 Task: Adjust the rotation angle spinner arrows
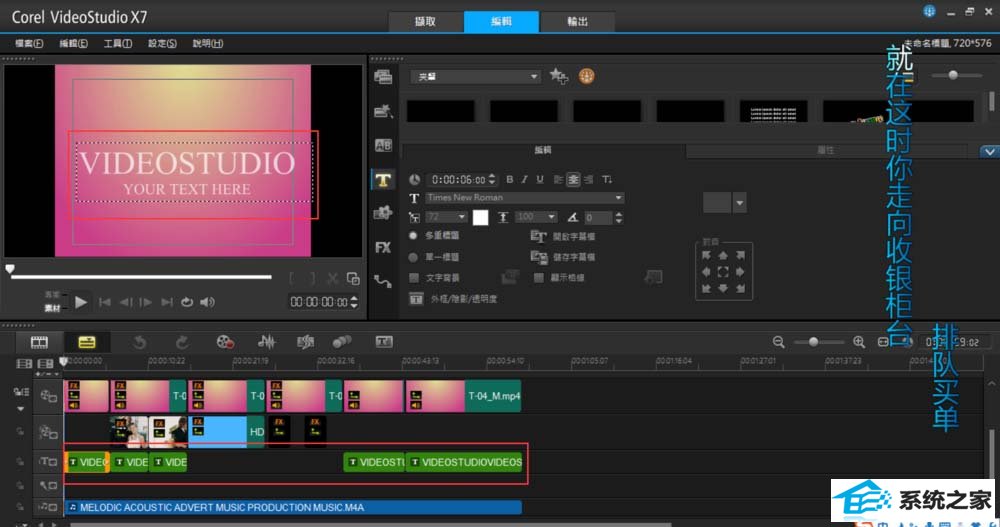(x=619, y=218)
